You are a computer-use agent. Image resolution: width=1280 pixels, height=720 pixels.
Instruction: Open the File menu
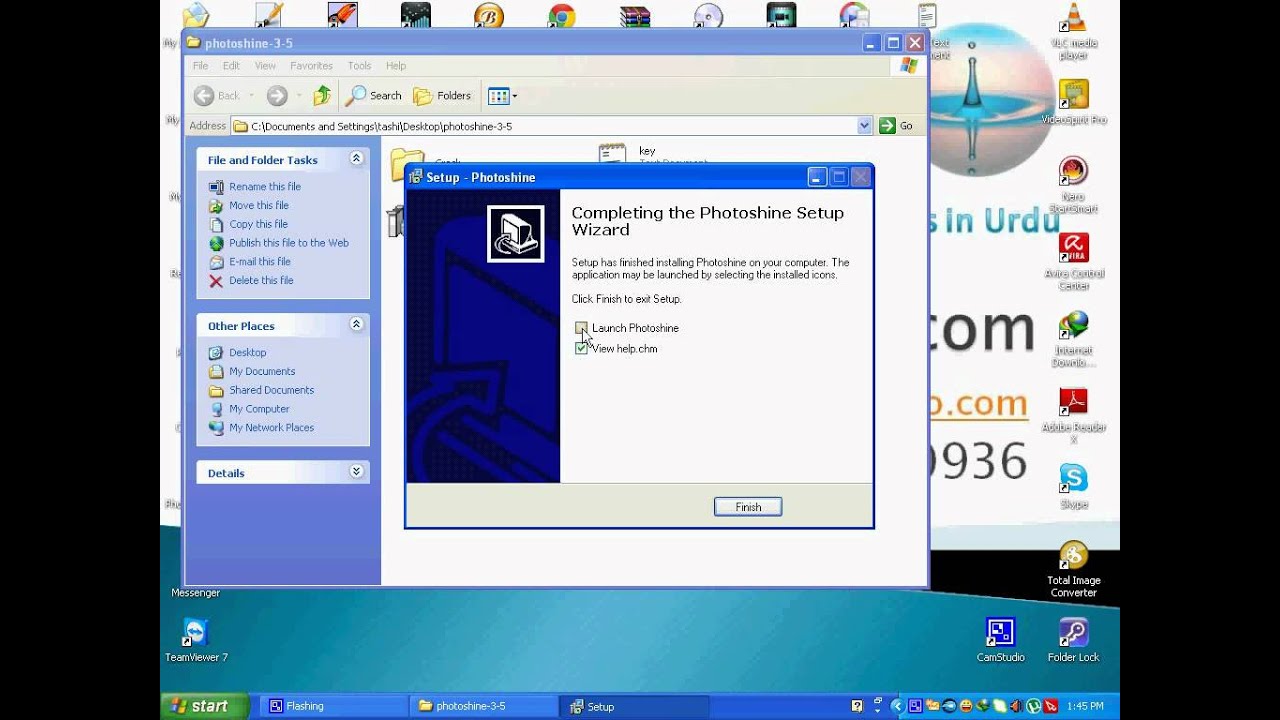coord(200,66)
